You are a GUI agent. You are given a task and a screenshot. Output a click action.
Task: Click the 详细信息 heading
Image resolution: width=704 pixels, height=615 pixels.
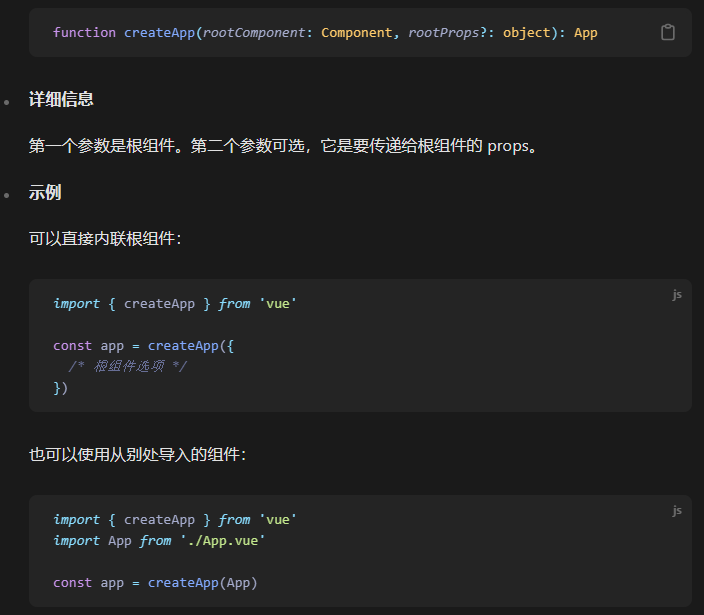[61, 99]
